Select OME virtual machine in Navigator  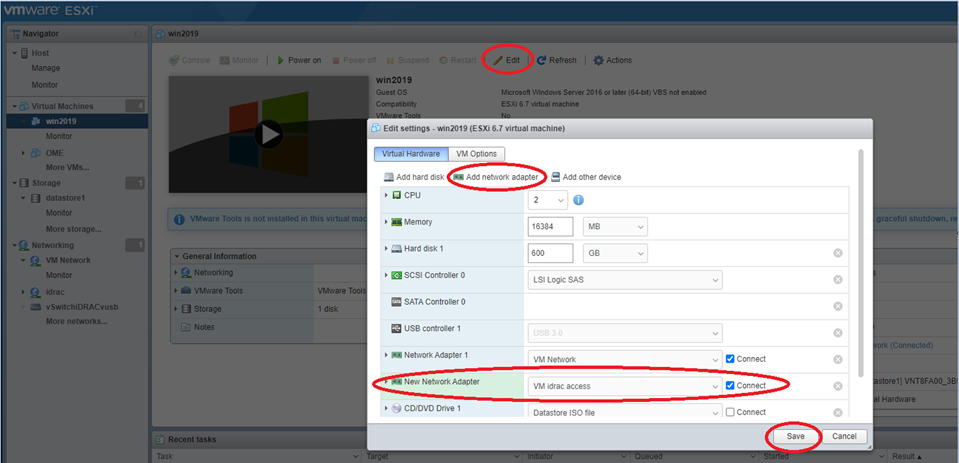pyautogui.click(x=54, y=153)
